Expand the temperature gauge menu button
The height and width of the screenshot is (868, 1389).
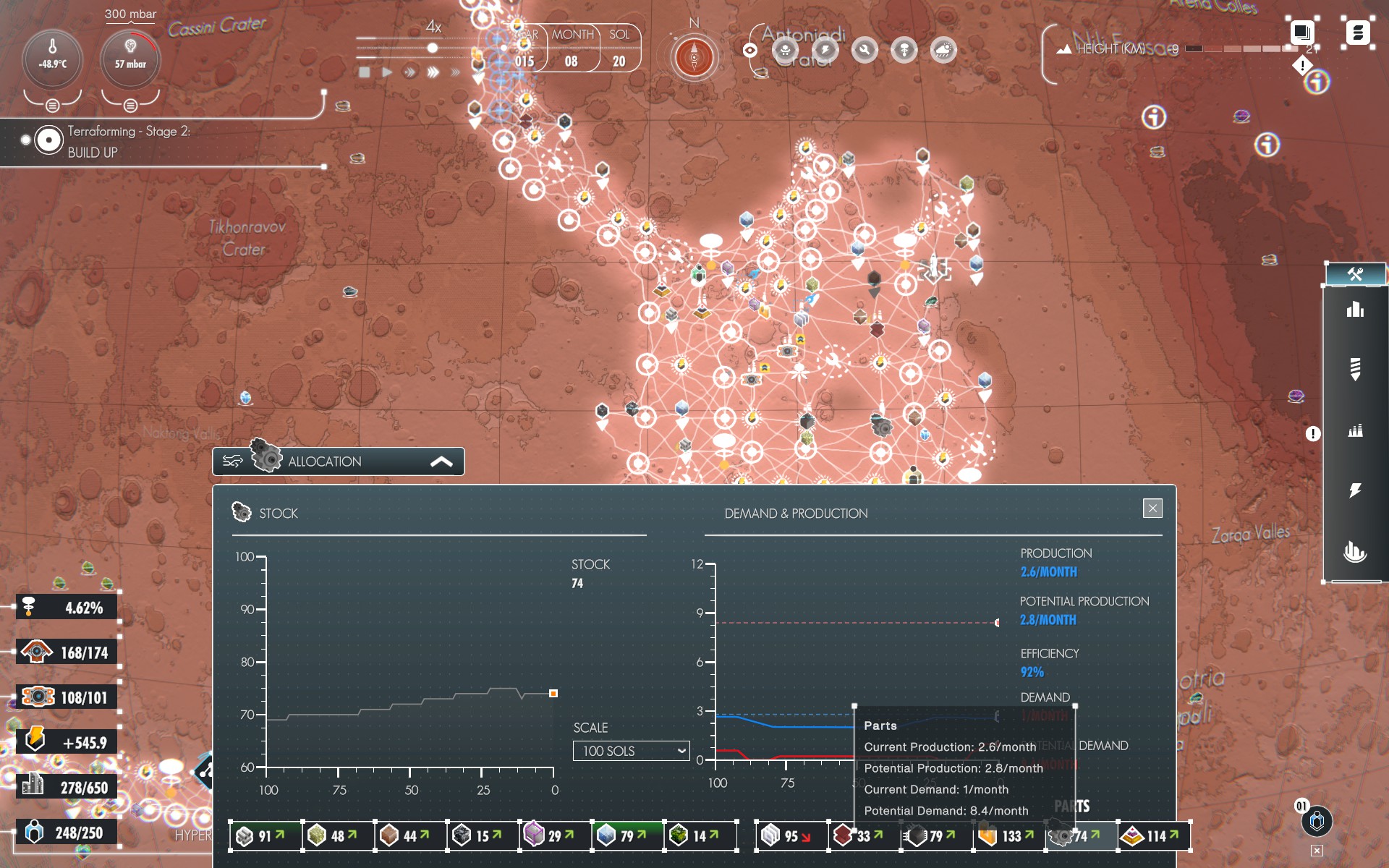52,106
